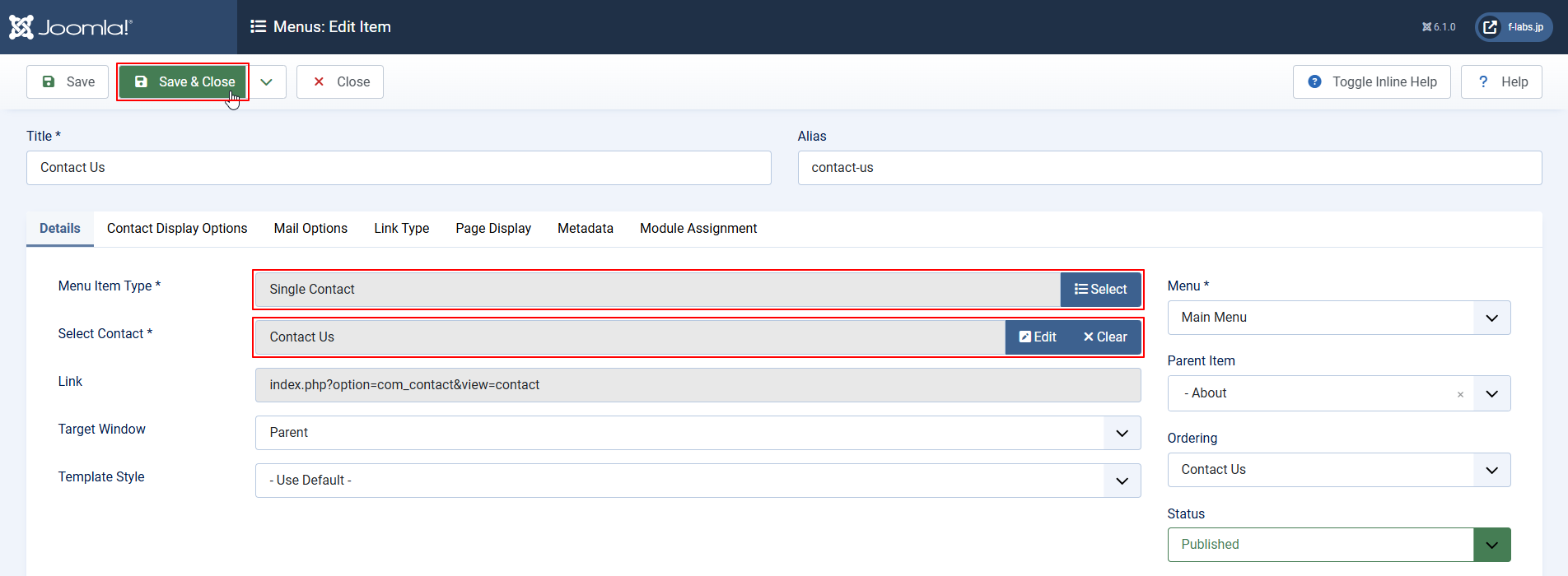The image size is (1568, 576).
Task: Click Select for Menu Item Type
Action: point(1100,290)
